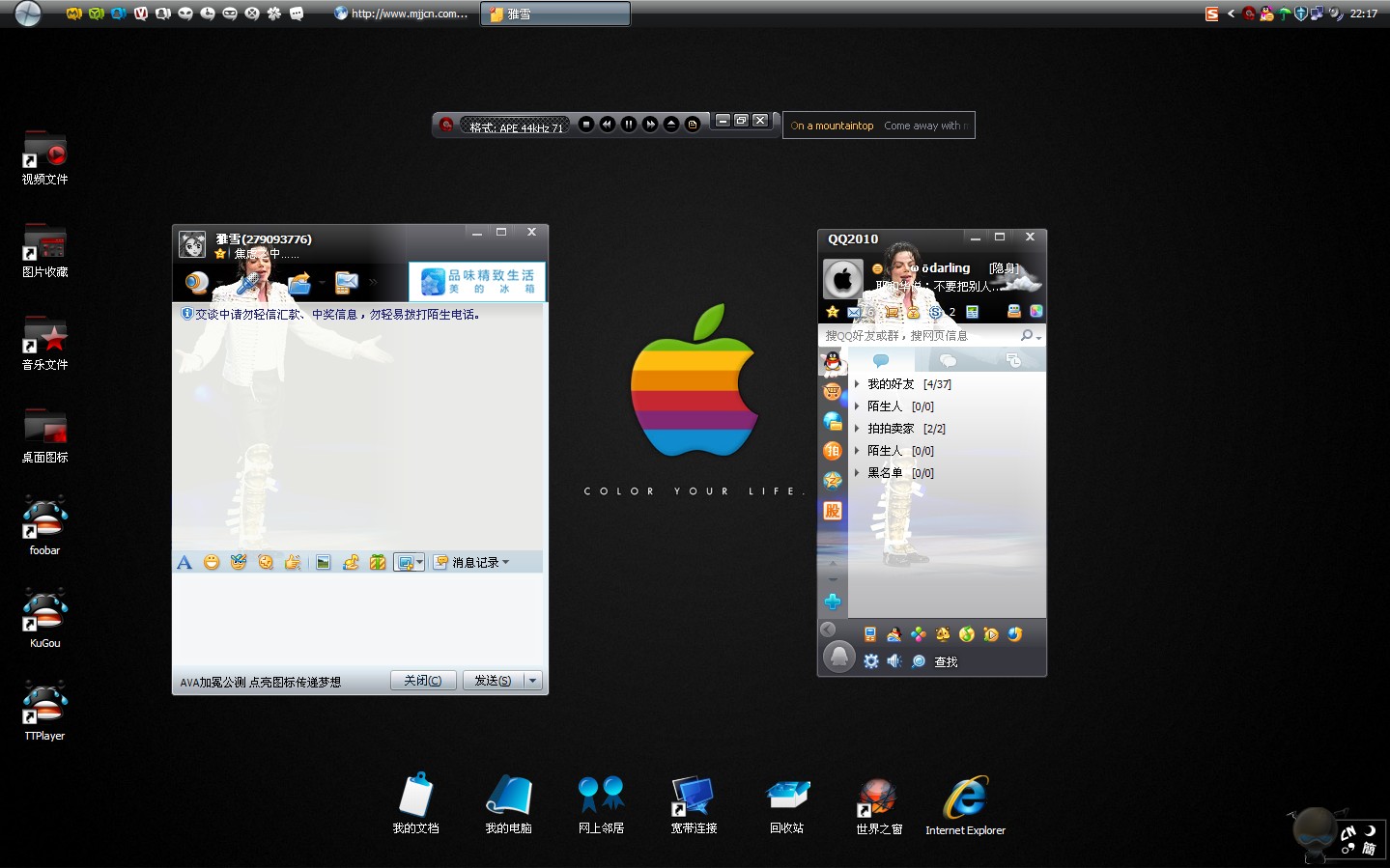1390x868 pixels.
Task: Open the screenshot options dropdown arrow
Action: coord(420,563)
